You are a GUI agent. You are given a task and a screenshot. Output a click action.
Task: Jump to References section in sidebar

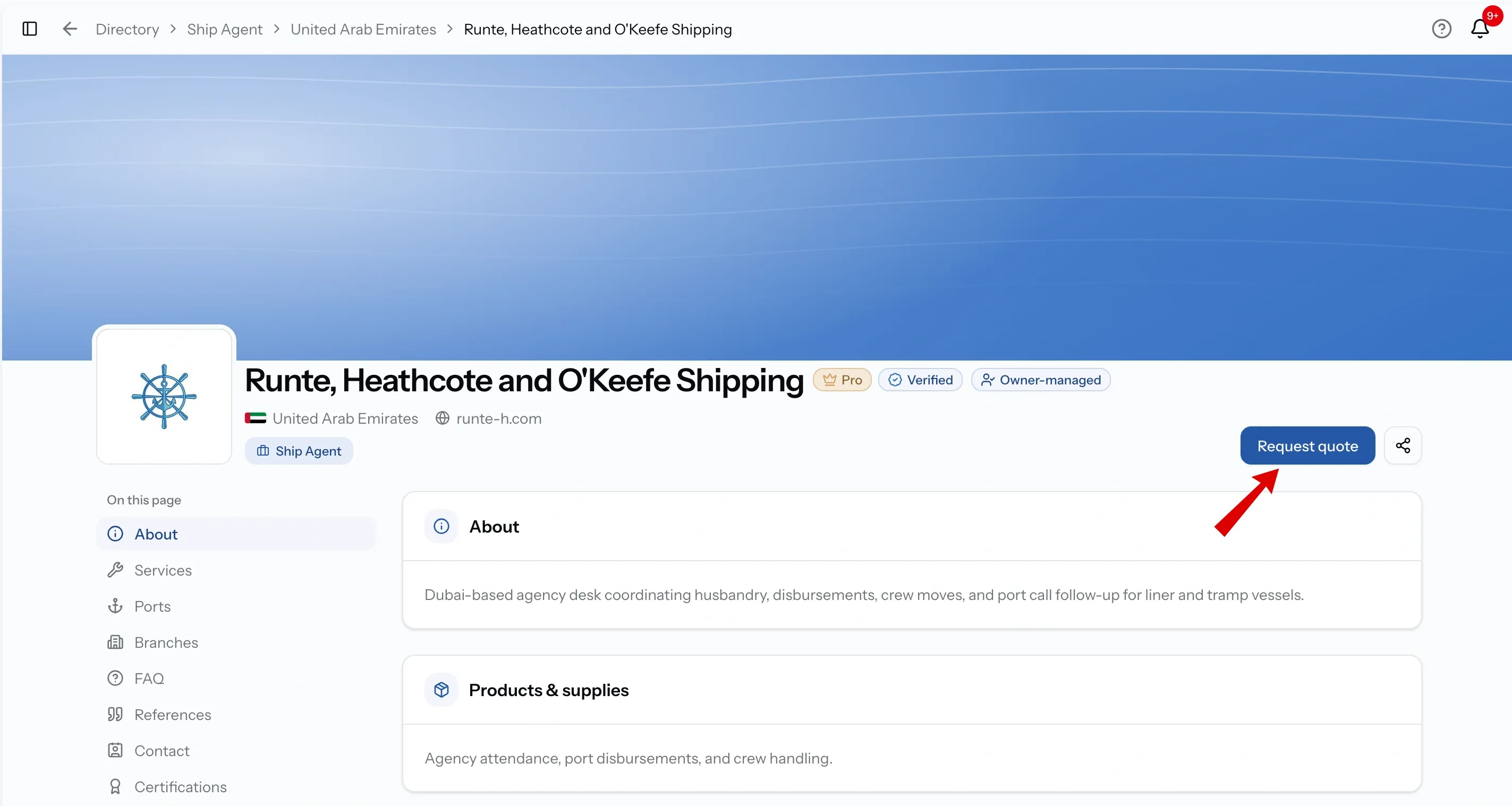click(236, 715)
